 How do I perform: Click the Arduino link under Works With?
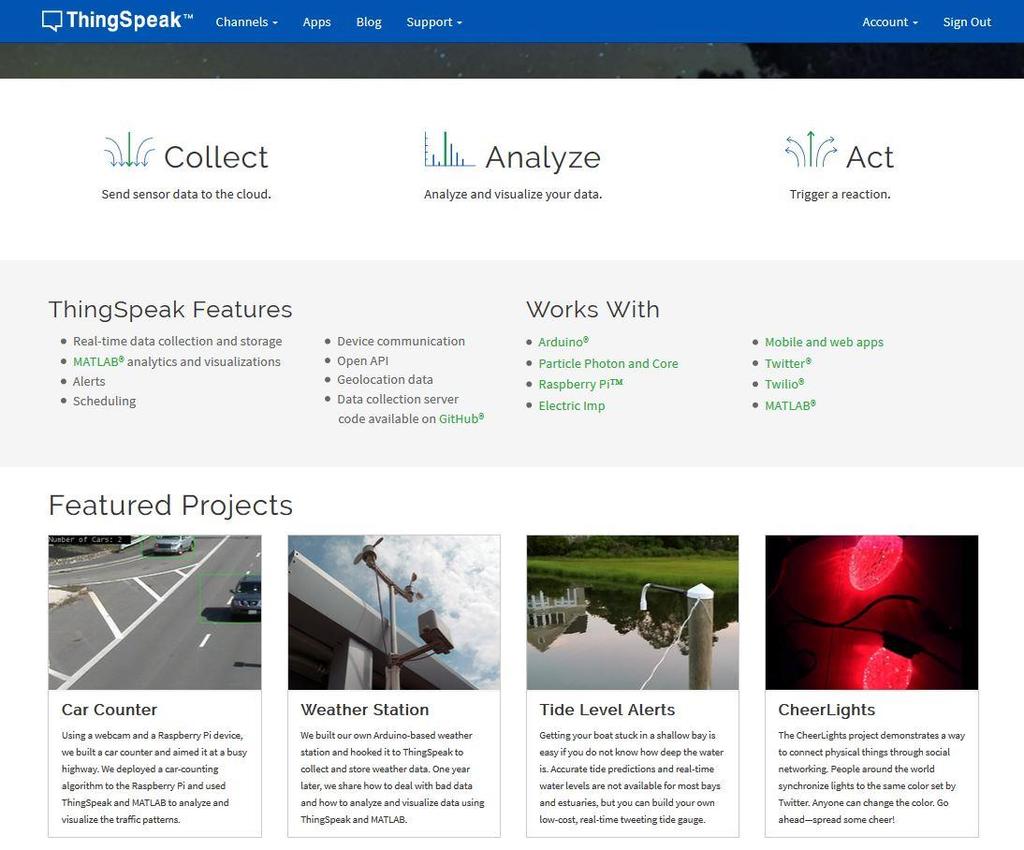564,341
